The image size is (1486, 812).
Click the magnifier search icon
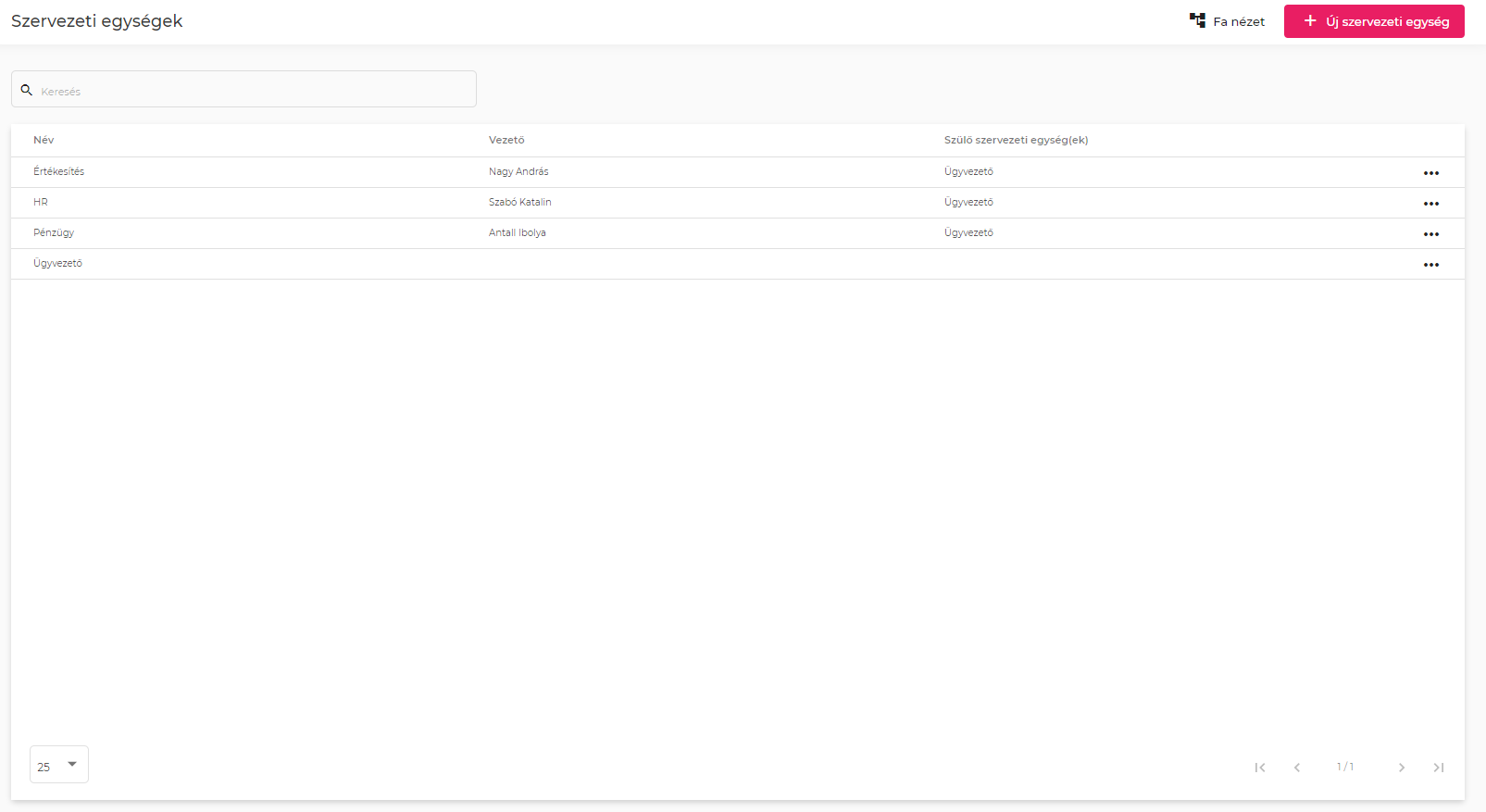click(x=27, y=91)
